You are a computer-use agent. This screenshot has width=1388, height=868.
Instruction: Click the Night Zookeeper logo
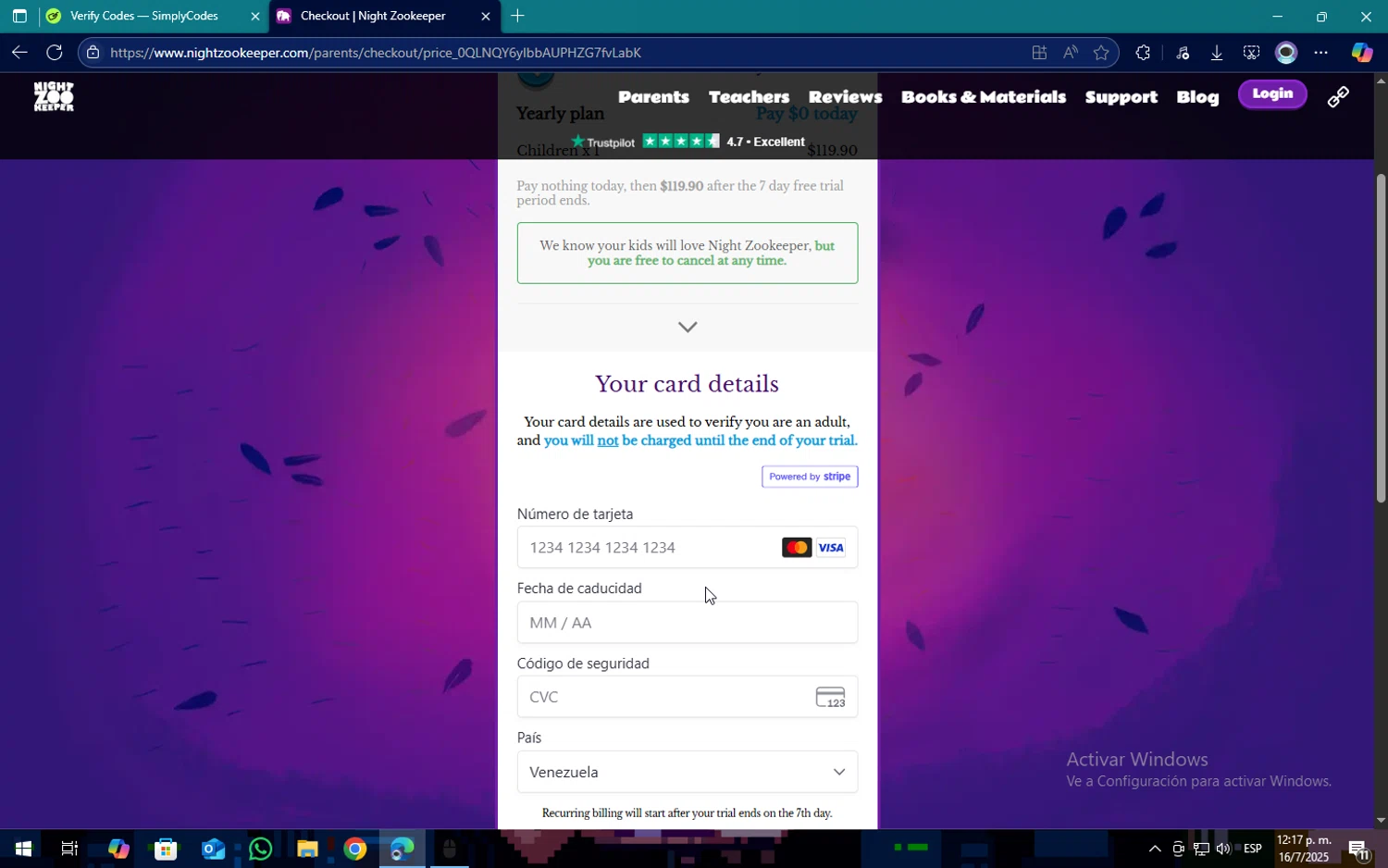pos(54,96)
